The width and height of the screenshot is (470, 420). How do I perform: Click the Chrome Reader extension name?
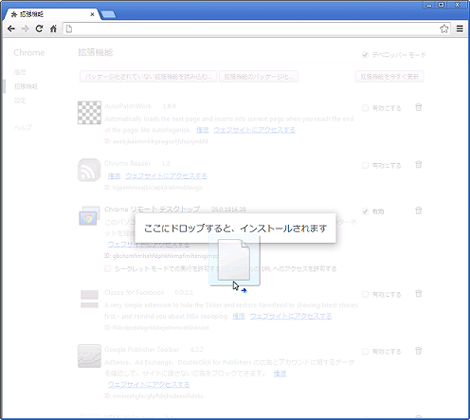[x=128, y=163]
